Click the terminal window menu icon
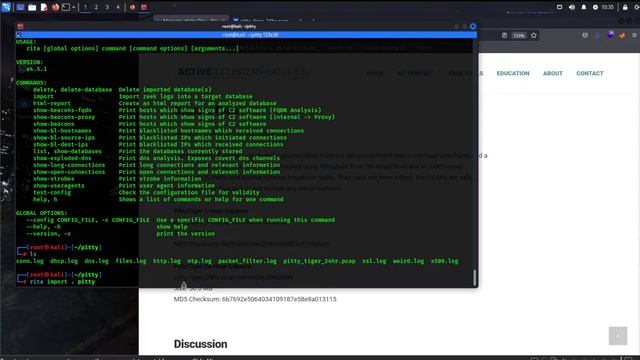 click(20, 27)
